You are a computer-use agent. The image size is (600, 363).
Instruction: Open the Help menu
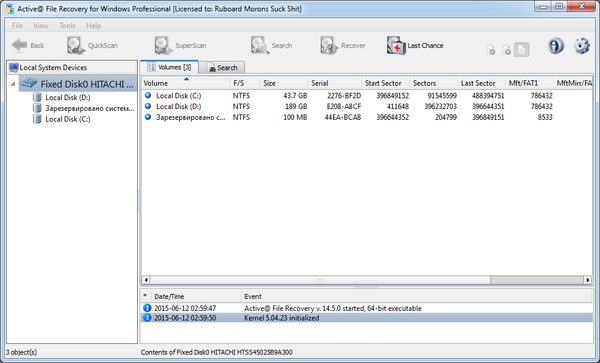[93, 26]
